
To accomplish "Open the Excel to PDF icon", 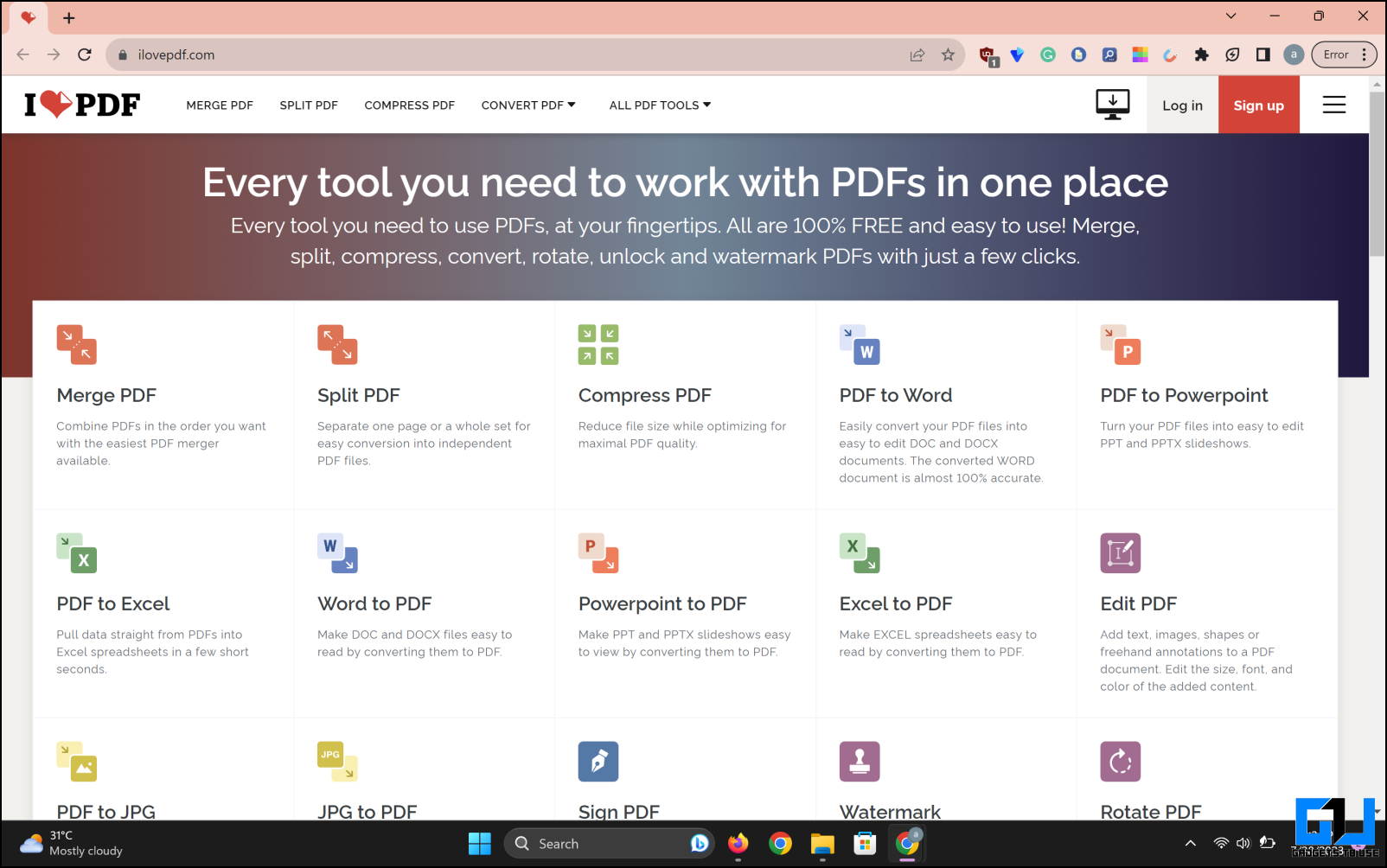I will point(860,553).
